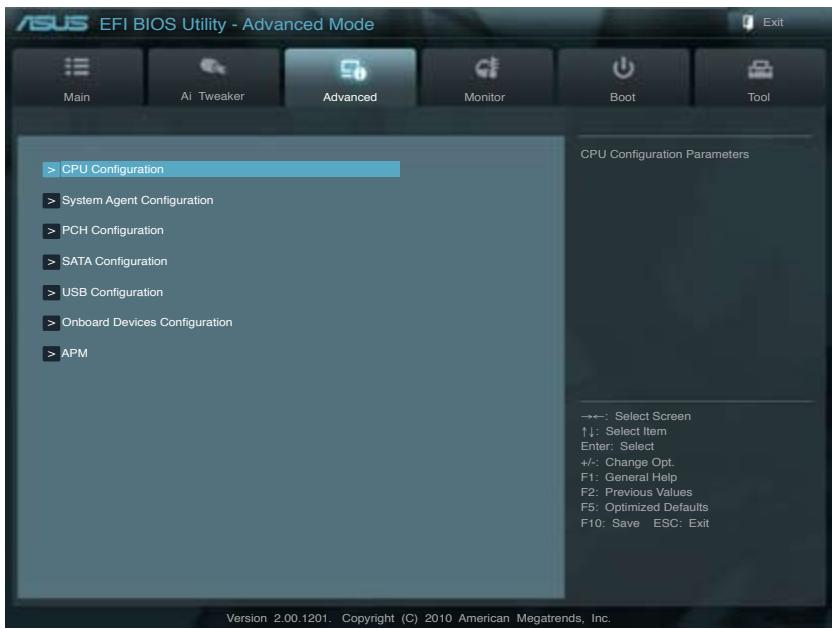Viewport: 832px width, 629px height.
Task: Click 'F2: Previous Values' hint text
Action: click(636, 492)
